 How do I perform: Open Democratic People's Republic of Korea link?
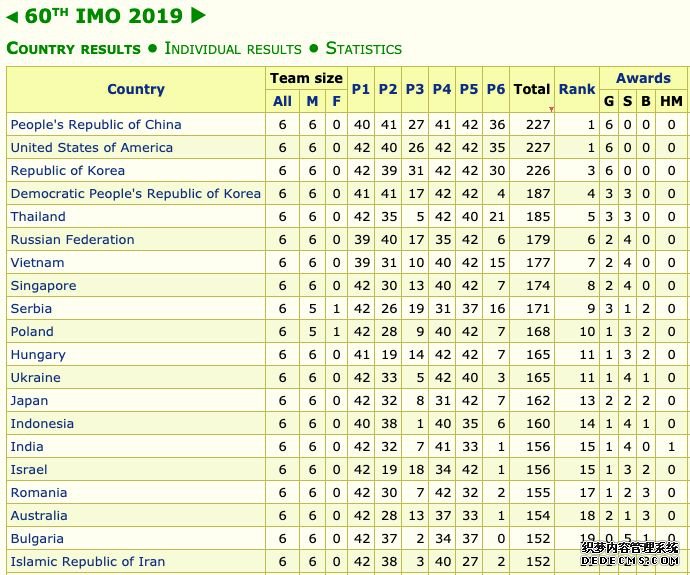(136, 194)
